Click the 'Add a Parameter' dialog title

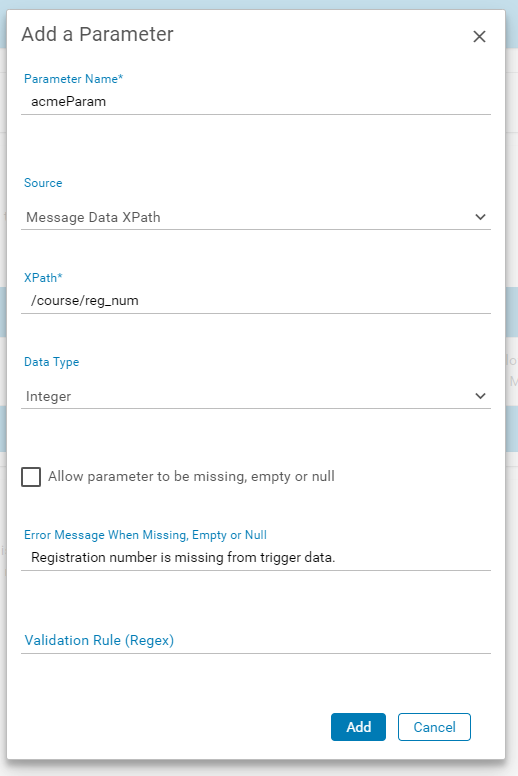(97, 34)
